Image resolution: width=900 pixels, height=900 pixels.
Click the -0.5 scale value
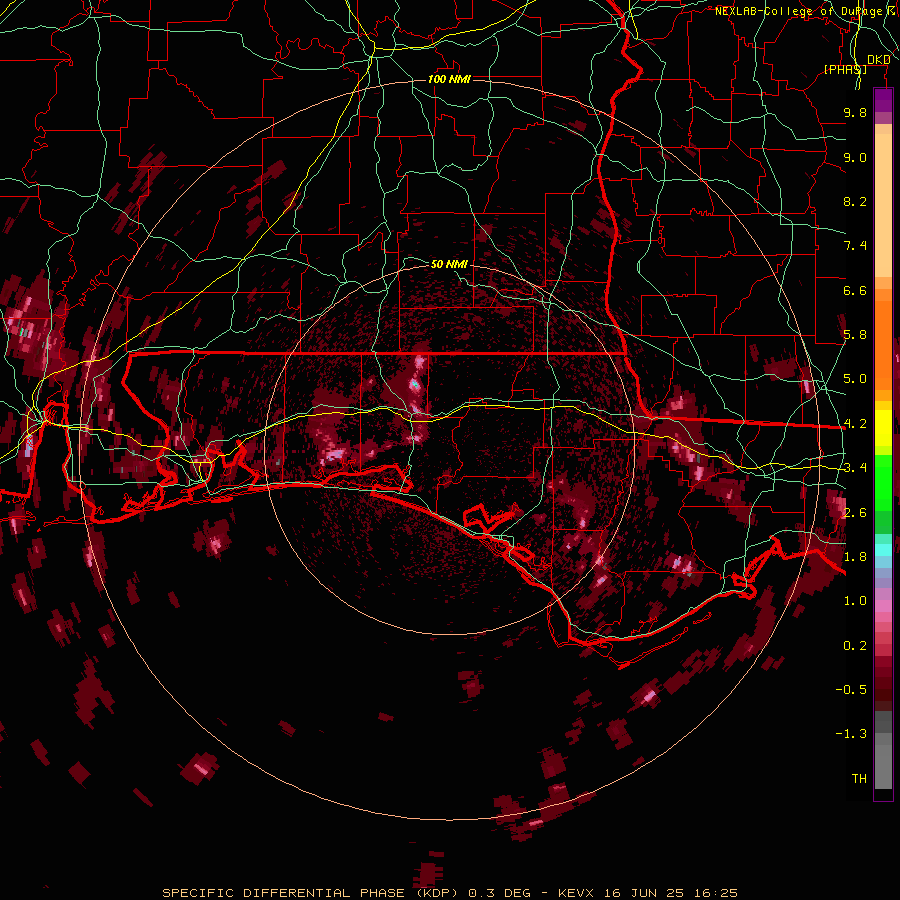851,690
